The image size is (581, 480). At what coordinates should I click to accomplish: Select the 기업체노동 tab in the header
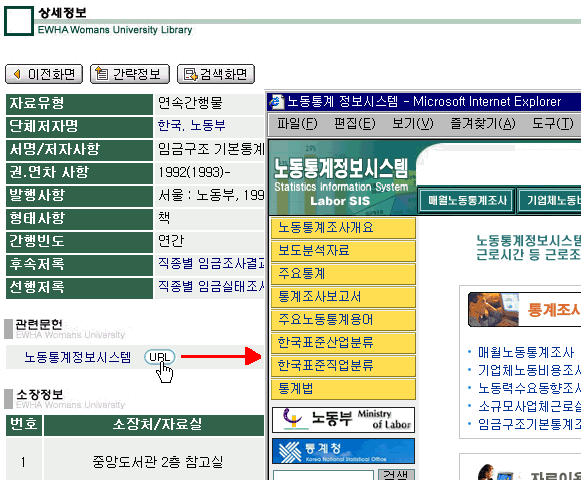550,201
